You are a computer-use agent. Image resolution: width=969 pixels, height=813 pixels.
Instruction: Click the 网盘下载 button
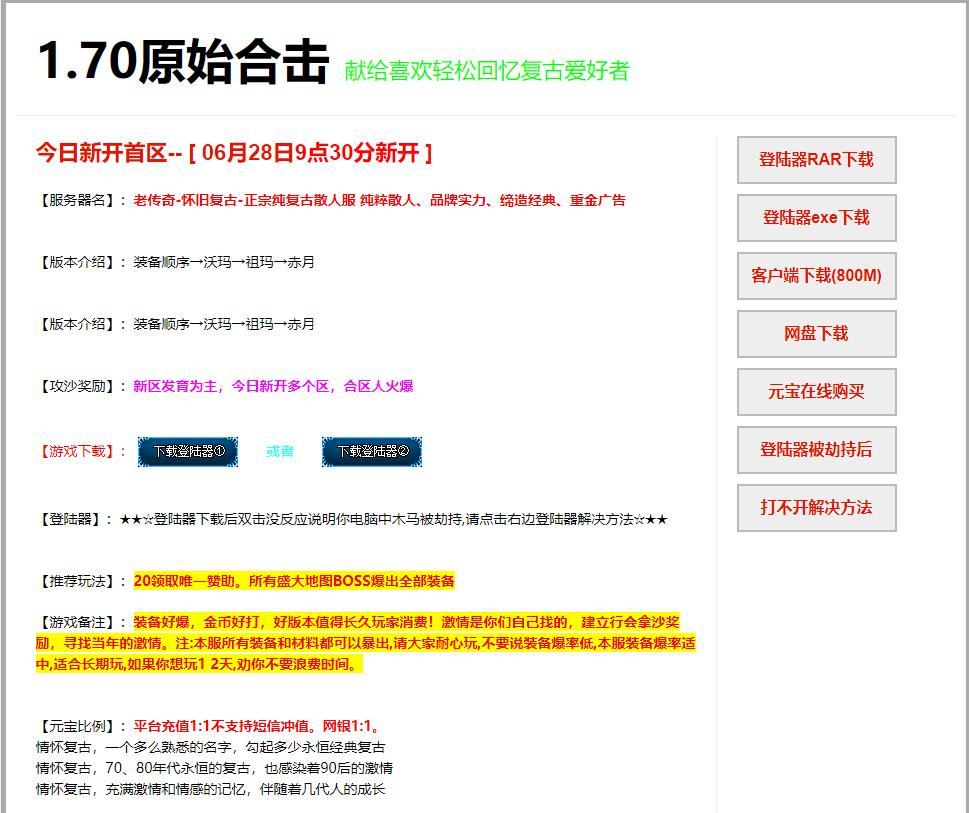click(816, 333)
